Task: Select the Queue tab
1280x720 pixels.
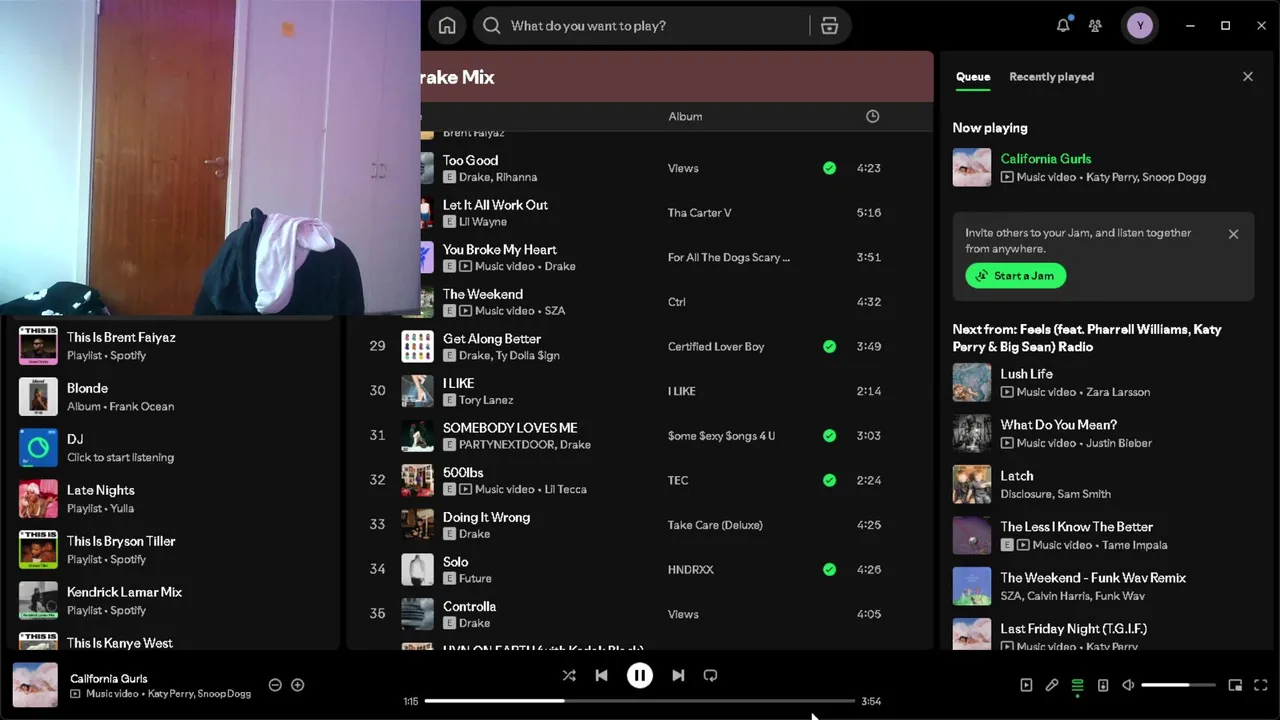Action: (973, 76)
